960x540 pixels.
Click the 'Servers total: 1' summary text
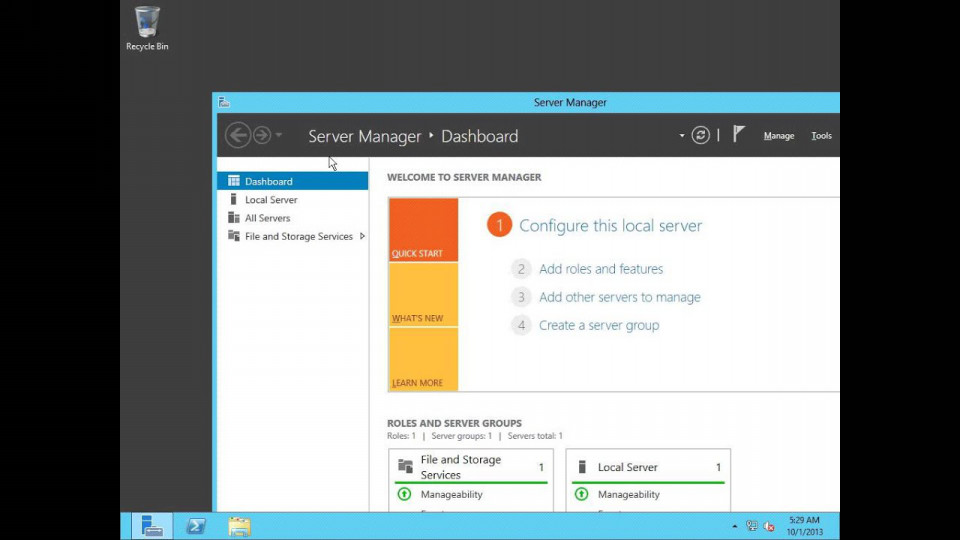coord(535,436)
